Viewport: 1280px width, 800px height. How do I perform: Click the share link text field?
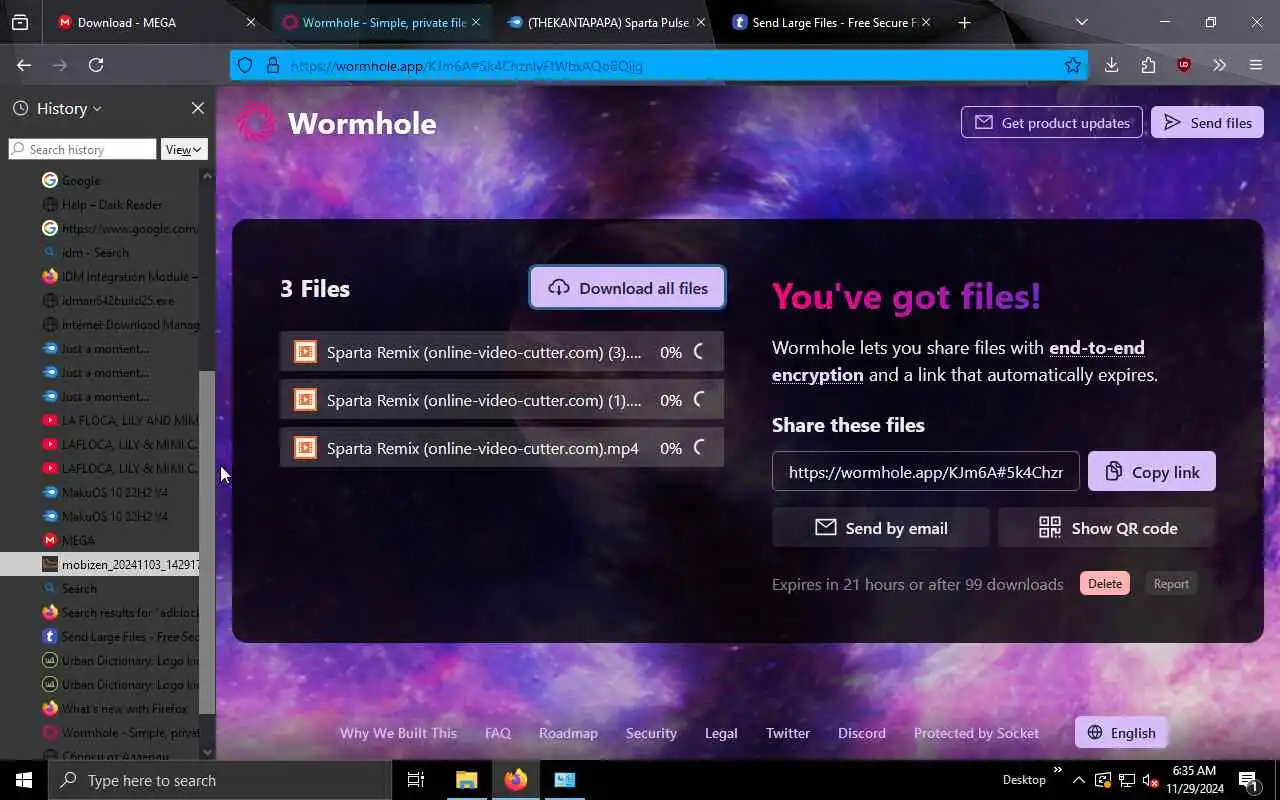pos(926,472)
